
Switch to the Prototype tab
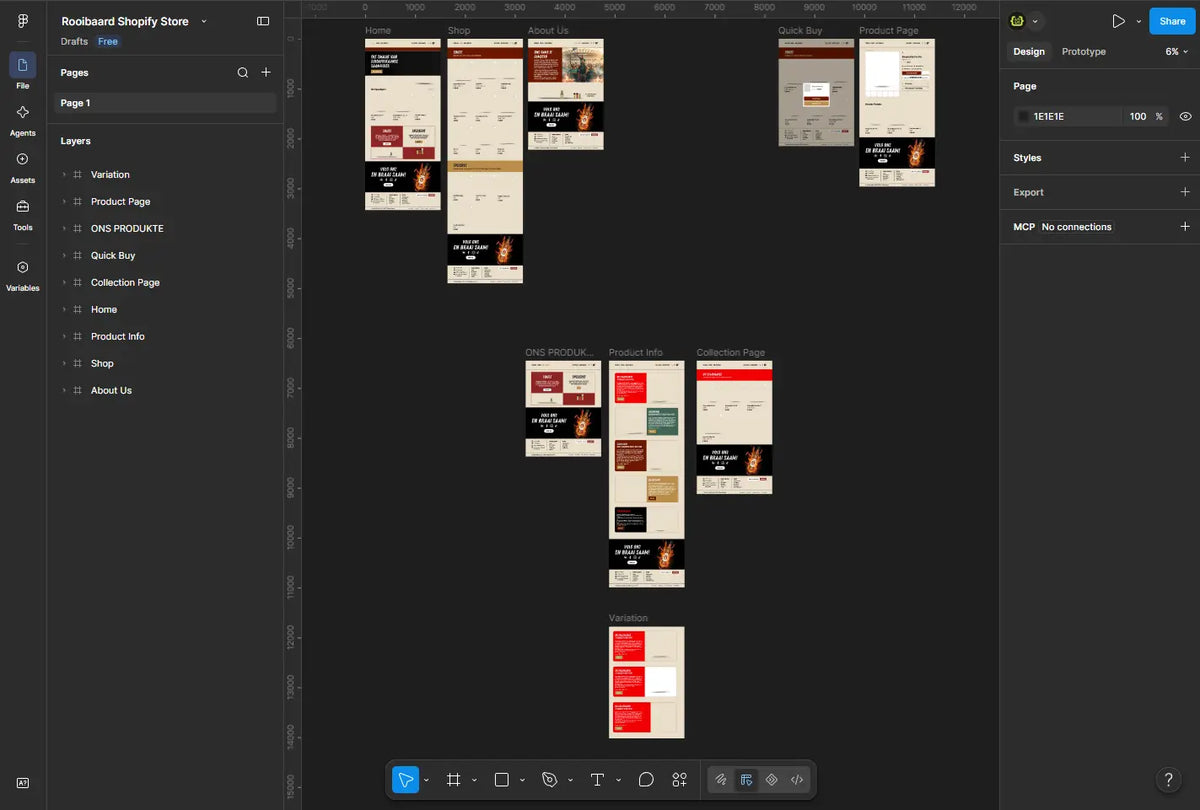1084,51
